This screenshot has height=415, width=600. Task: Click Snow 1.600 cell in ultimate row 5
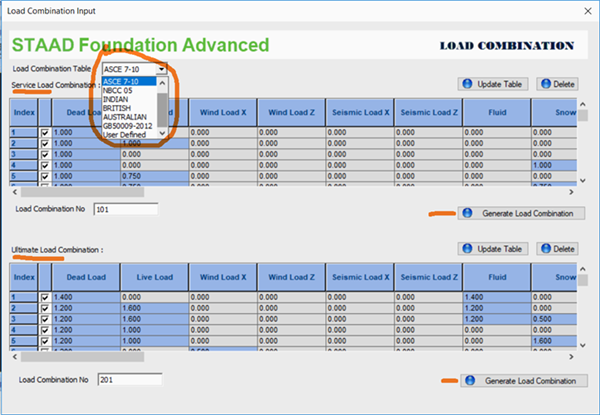pyautogui.click(x=554, y=341)
